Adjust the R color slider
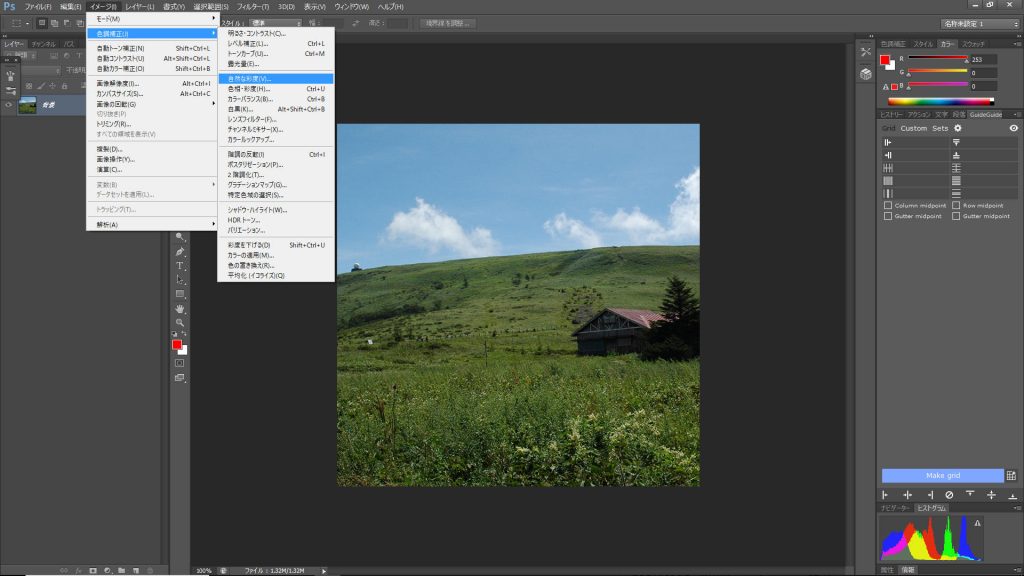This screenshot has width=1024, height=576. (938, 59)
